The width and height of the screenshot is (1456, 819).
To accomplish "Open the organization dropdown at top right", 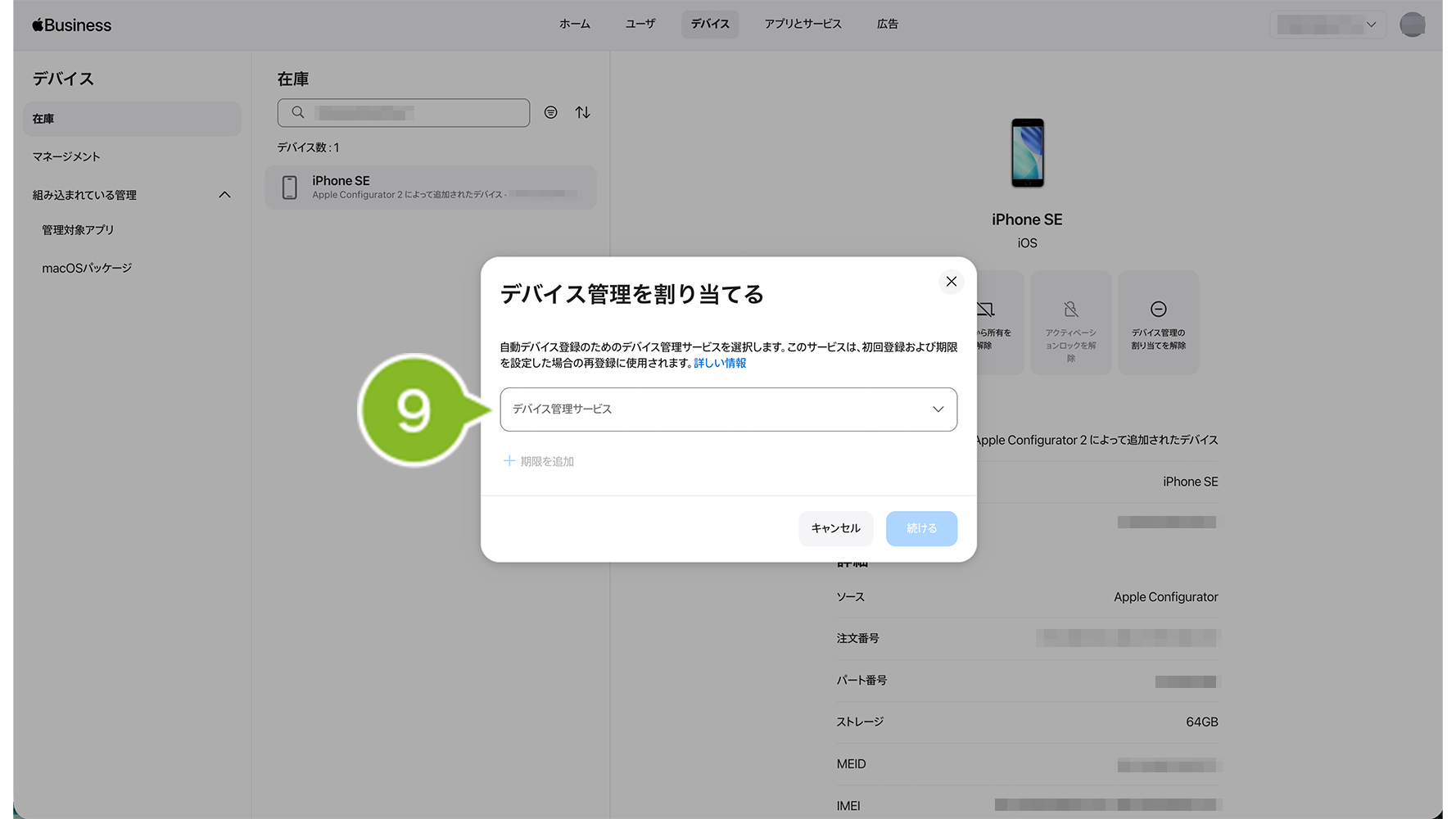I will tap(1327, 25).
